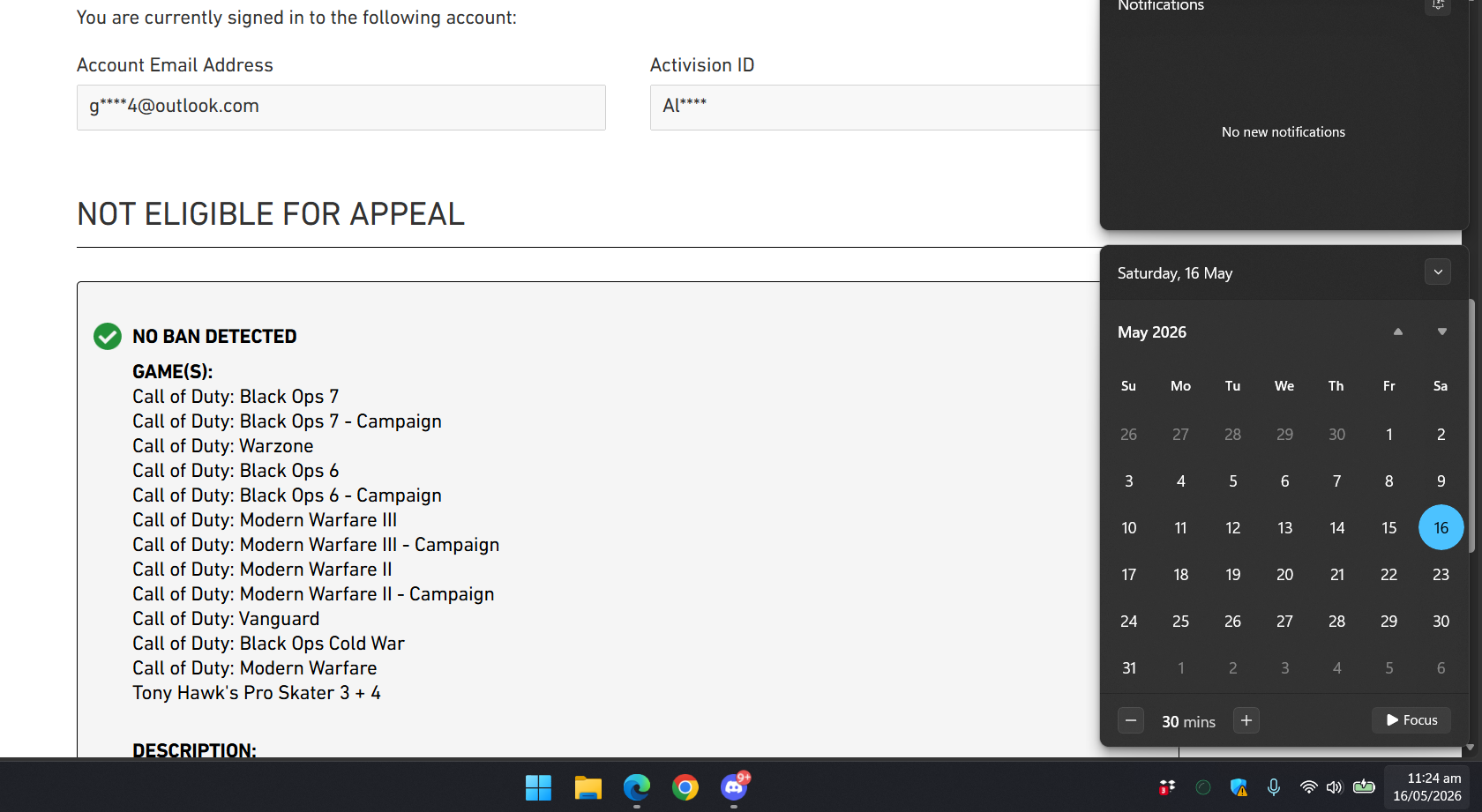Screen dimensions: 1482x812
Task: Open Discord from the taskbar
Action: [735, 787]
